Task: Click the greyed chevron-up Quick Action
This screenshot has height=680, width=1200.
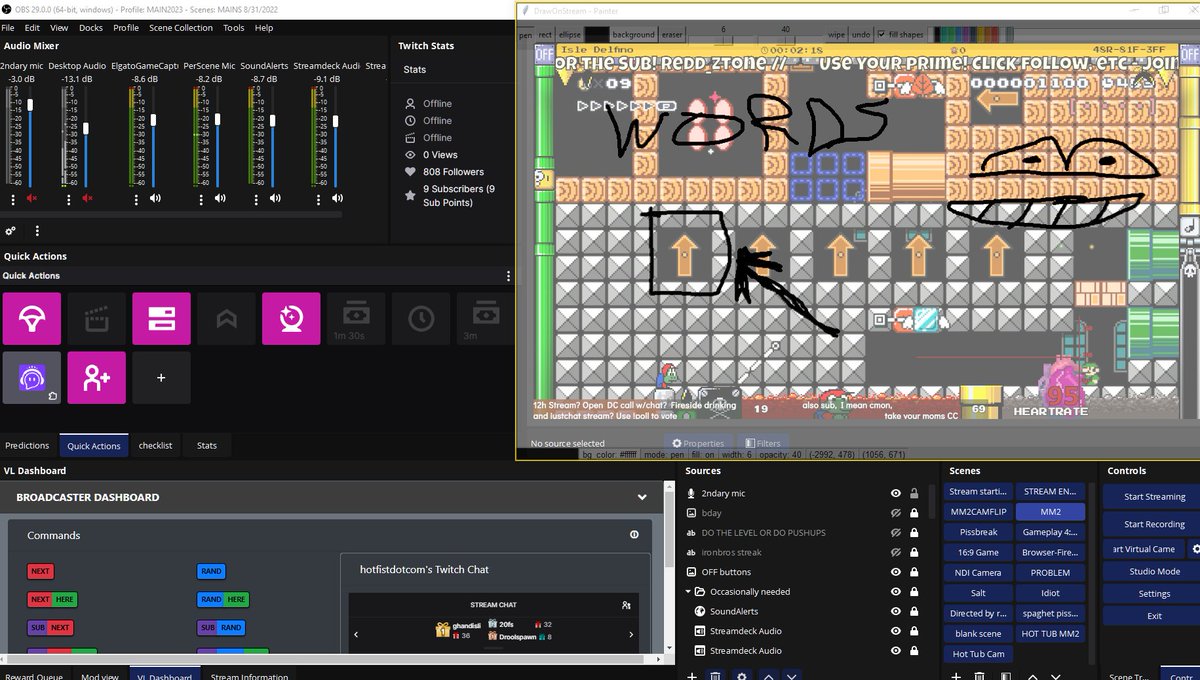Action: 226,319
